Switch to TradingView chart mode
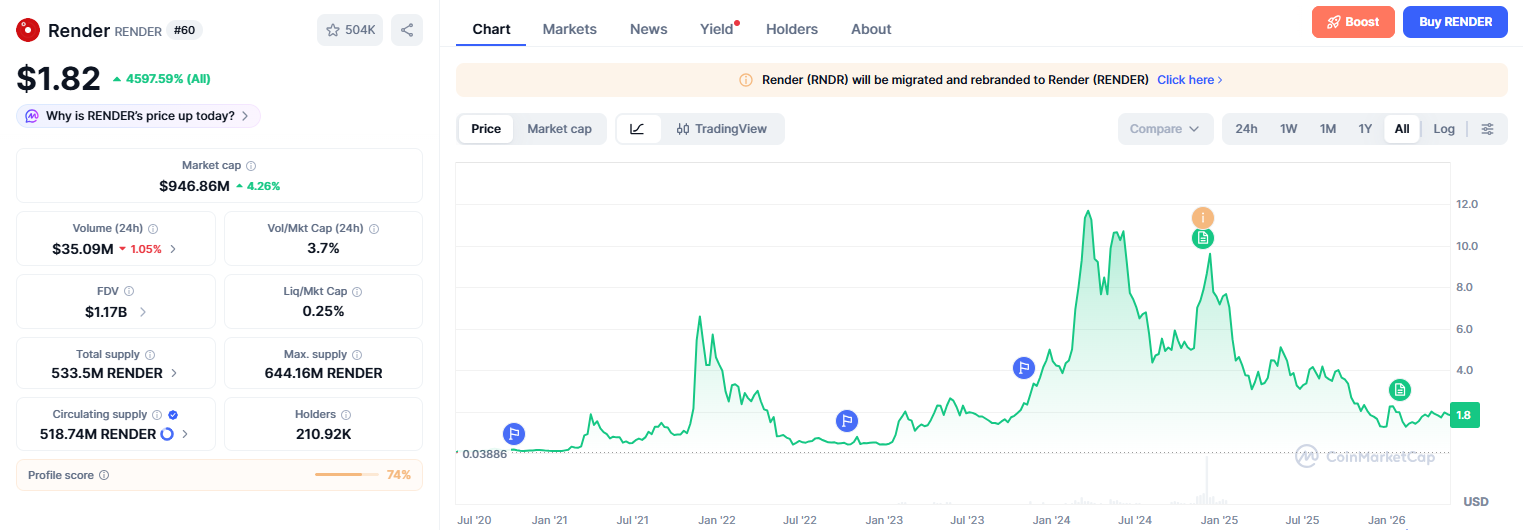The width and height of the screenshot is (1523, 530). pos(721,129)
